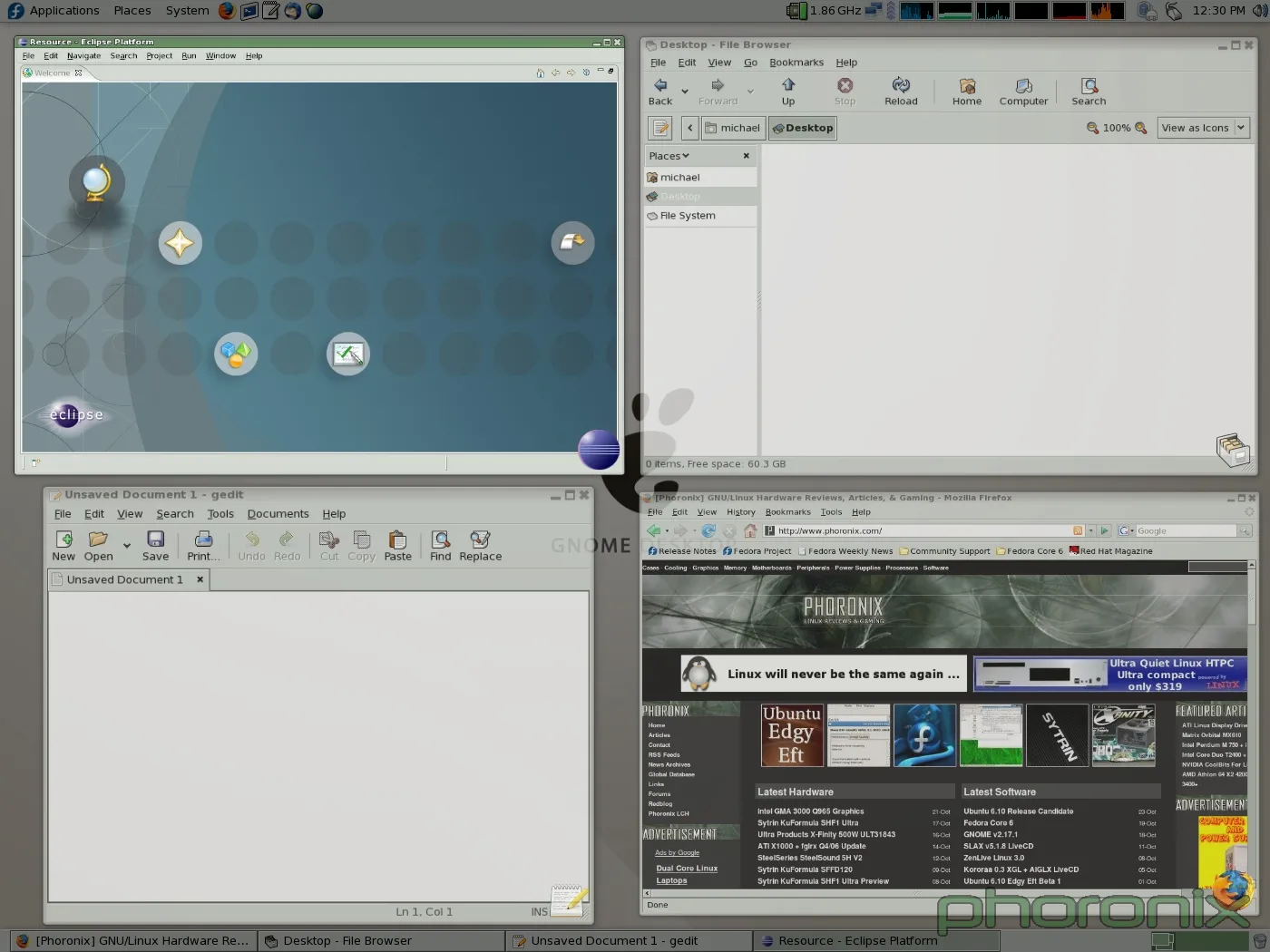The height and width of the screenshot is (952, 1270).
Task: Click Back in File Browser toolbar
Action: coord(660,92)
